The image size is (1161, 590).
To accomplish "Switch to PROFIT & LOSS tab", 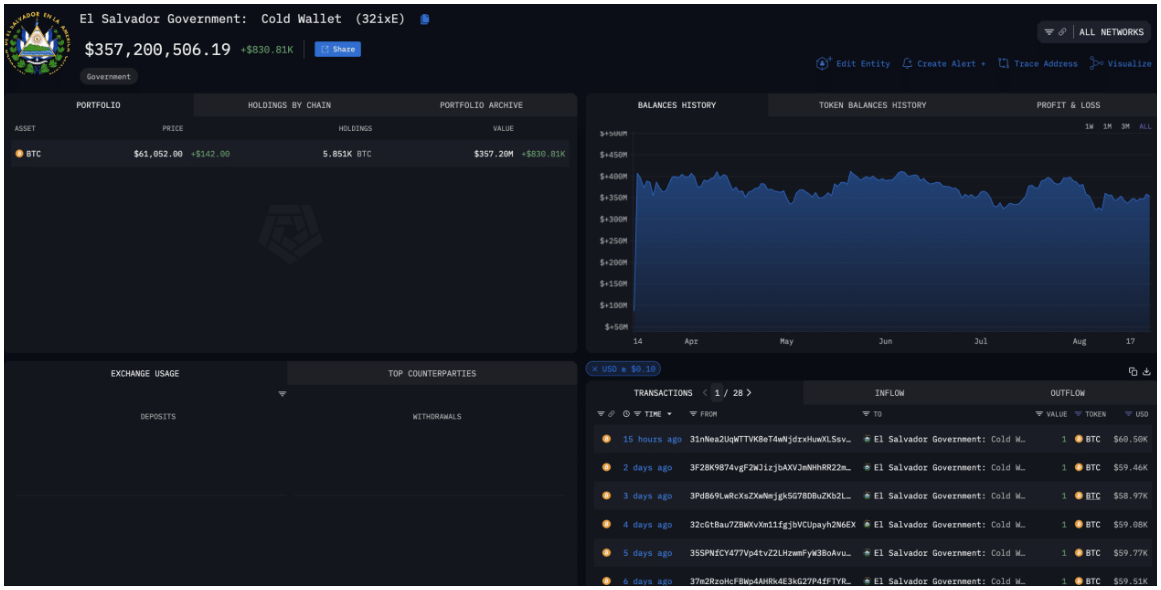I will coord(1068,105).
